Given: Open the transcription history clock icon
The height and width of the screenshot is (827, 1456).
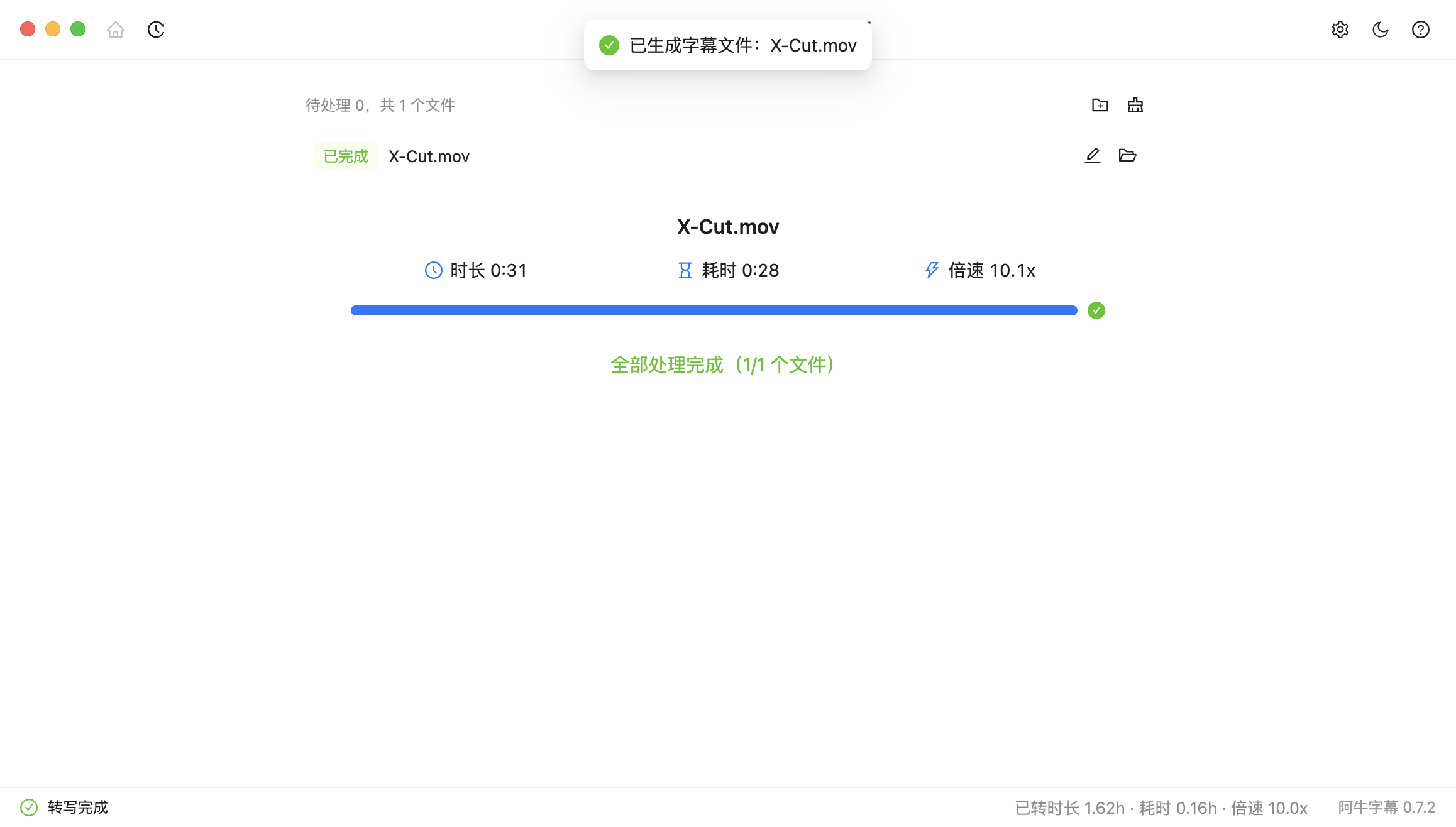Looking at the screenshot, I should coord(156,30).
